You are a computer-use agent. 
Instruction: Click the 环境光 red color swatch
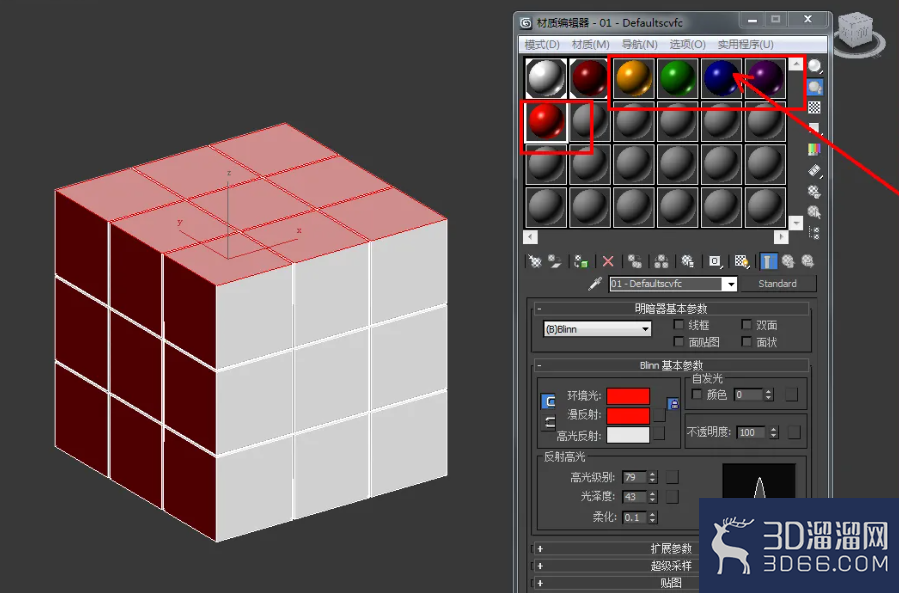(628, 396)
